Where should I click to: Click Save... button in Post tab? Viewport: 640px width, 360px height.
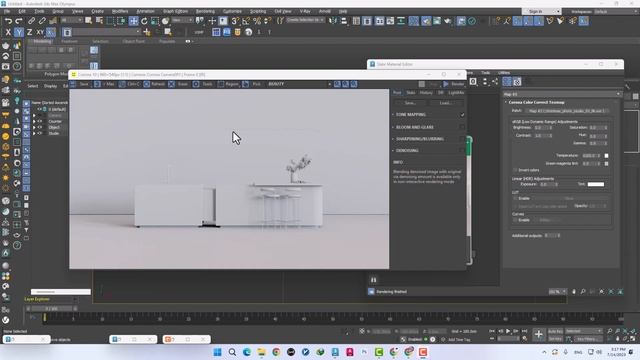[x=410, y=103]
